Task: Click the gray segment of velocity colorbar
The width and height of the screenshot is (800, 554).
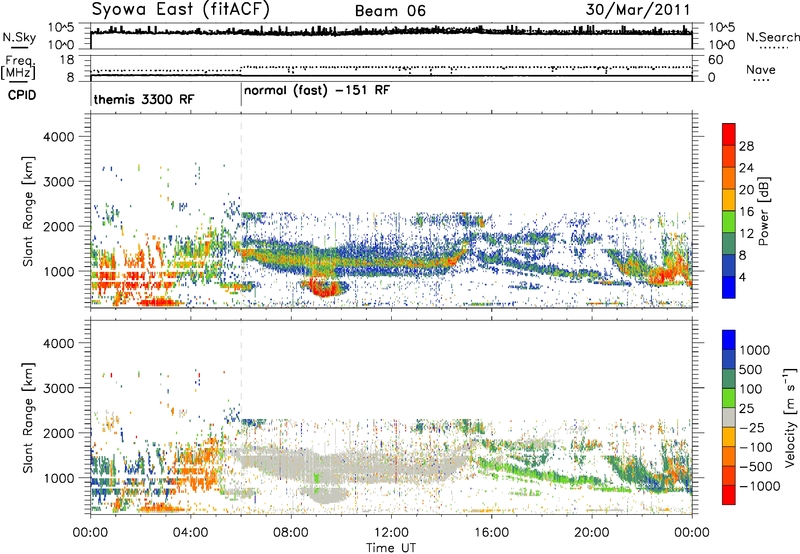Action: [x=729, y=417]
